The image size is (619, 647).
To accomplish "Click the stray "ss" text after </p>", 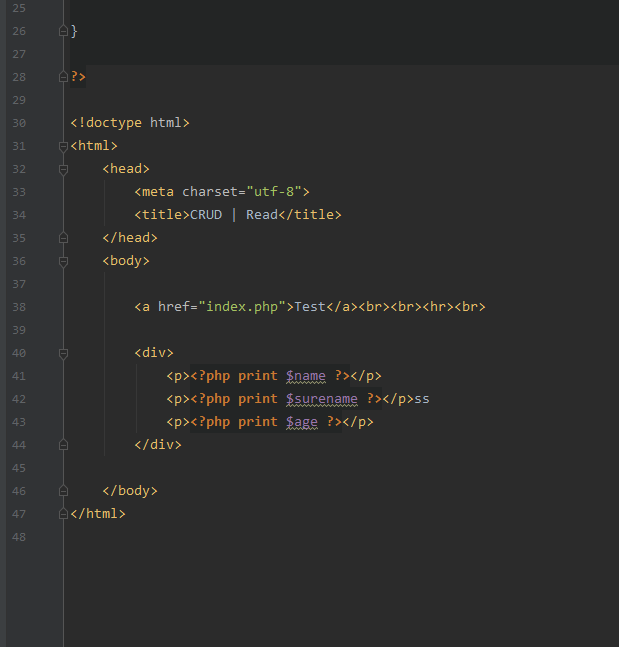I will (x=422, y=399).
